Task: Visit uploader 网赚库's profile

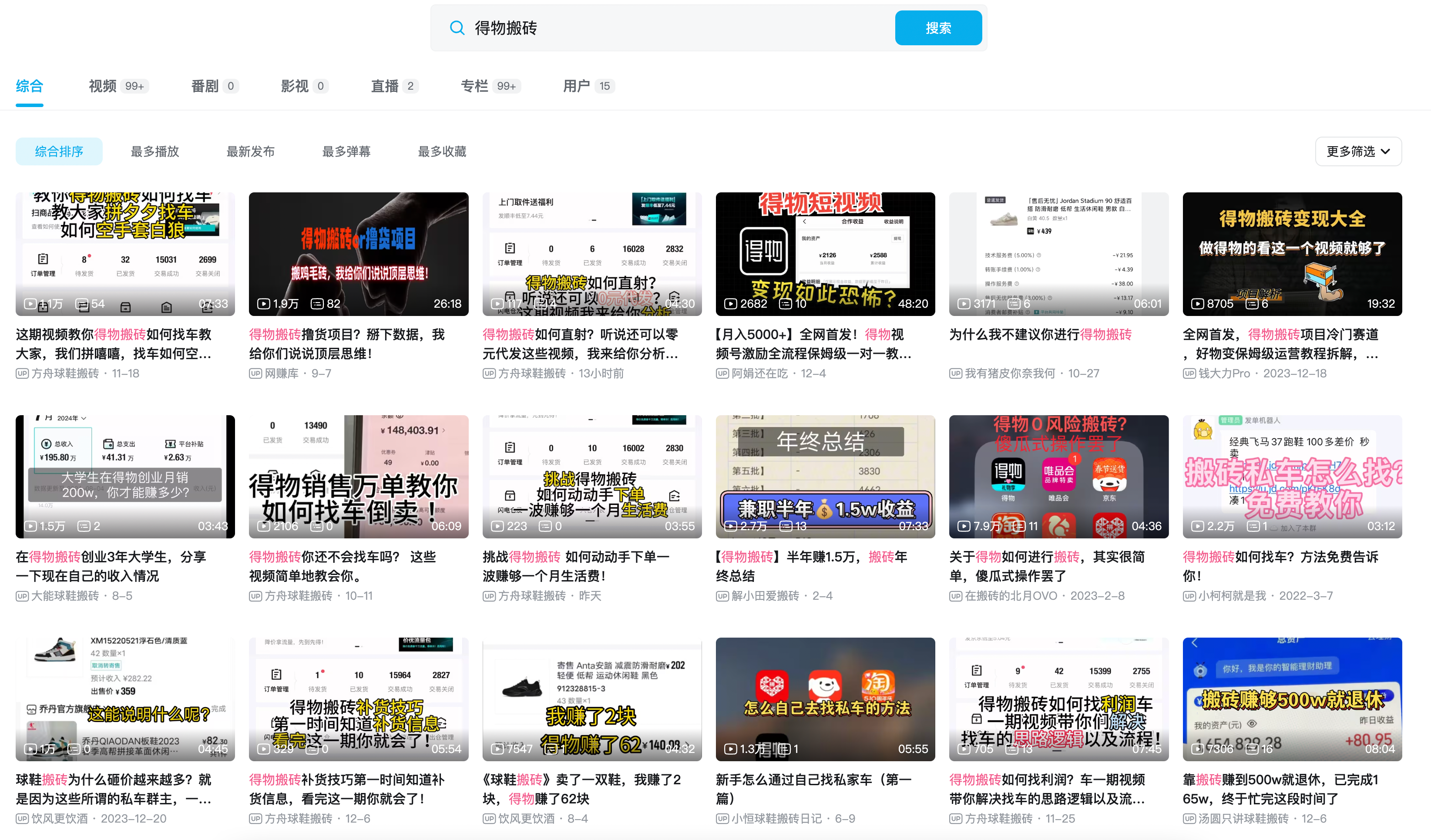Action: coord(282,373)
